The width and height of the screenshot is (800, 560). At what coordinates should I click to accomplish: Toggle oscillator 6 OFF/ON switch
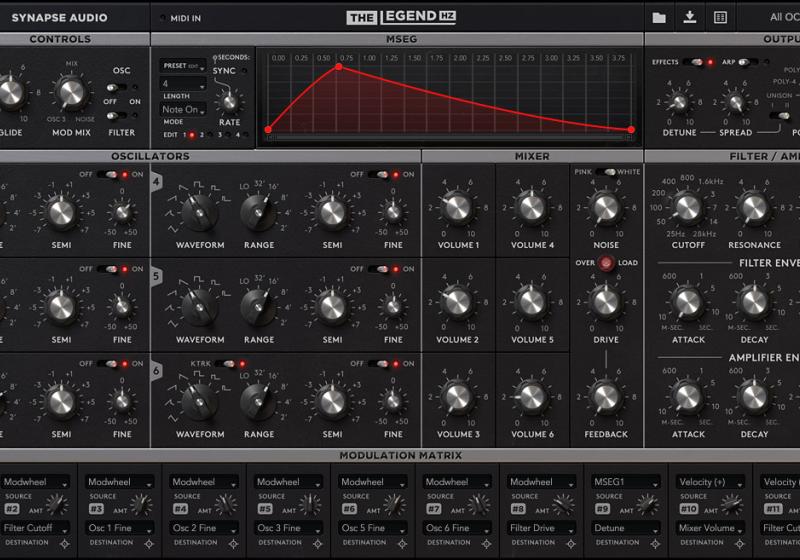click(379, 364)
